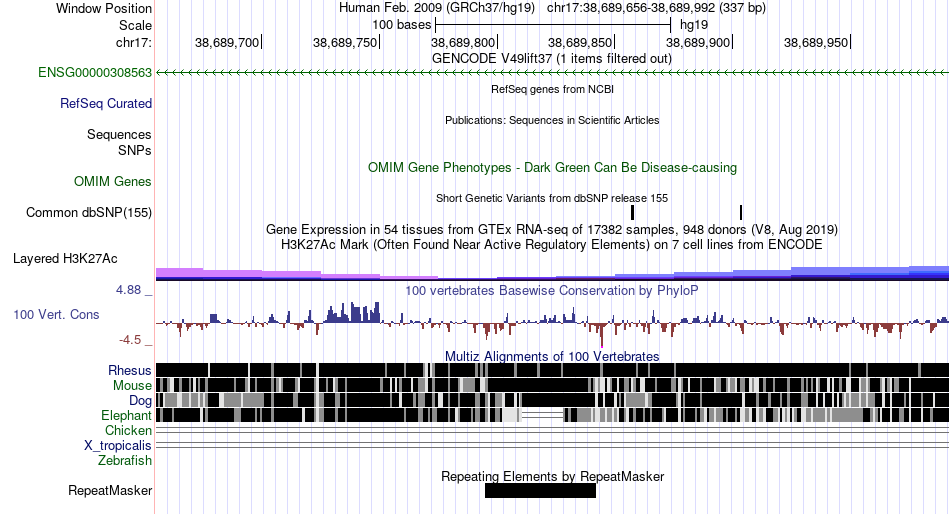The width and height of the screenshot is (950, 514).
Task: Click the 38,689,900 ruler coordinate
Action: [698, 42]
